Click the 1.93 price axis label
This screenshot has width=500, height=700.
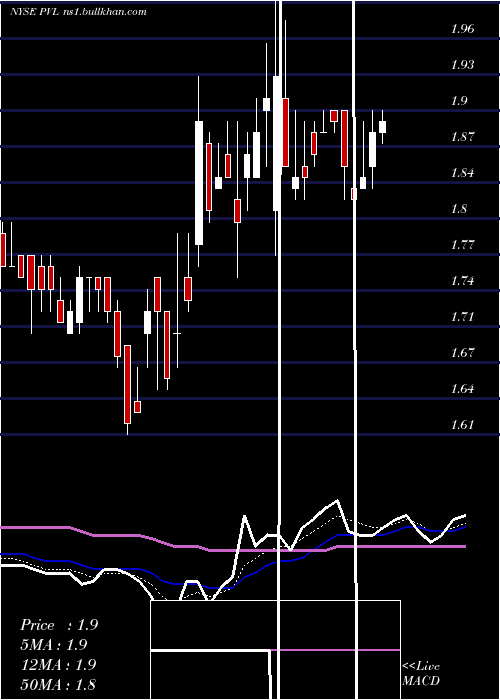462,65
